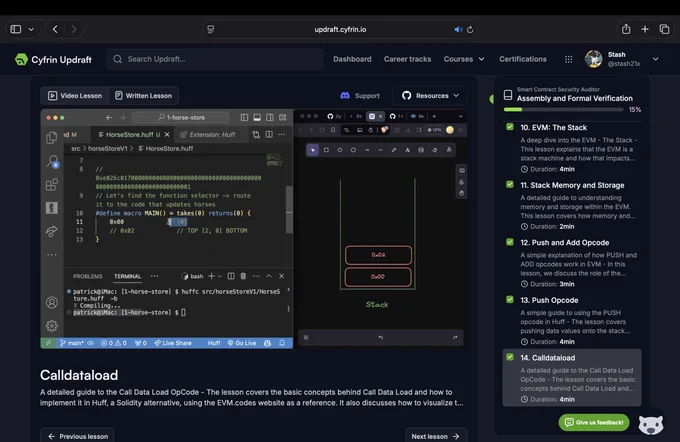Toggle checkbox for 11. Stack Memory and Storage

coord(510,184)
